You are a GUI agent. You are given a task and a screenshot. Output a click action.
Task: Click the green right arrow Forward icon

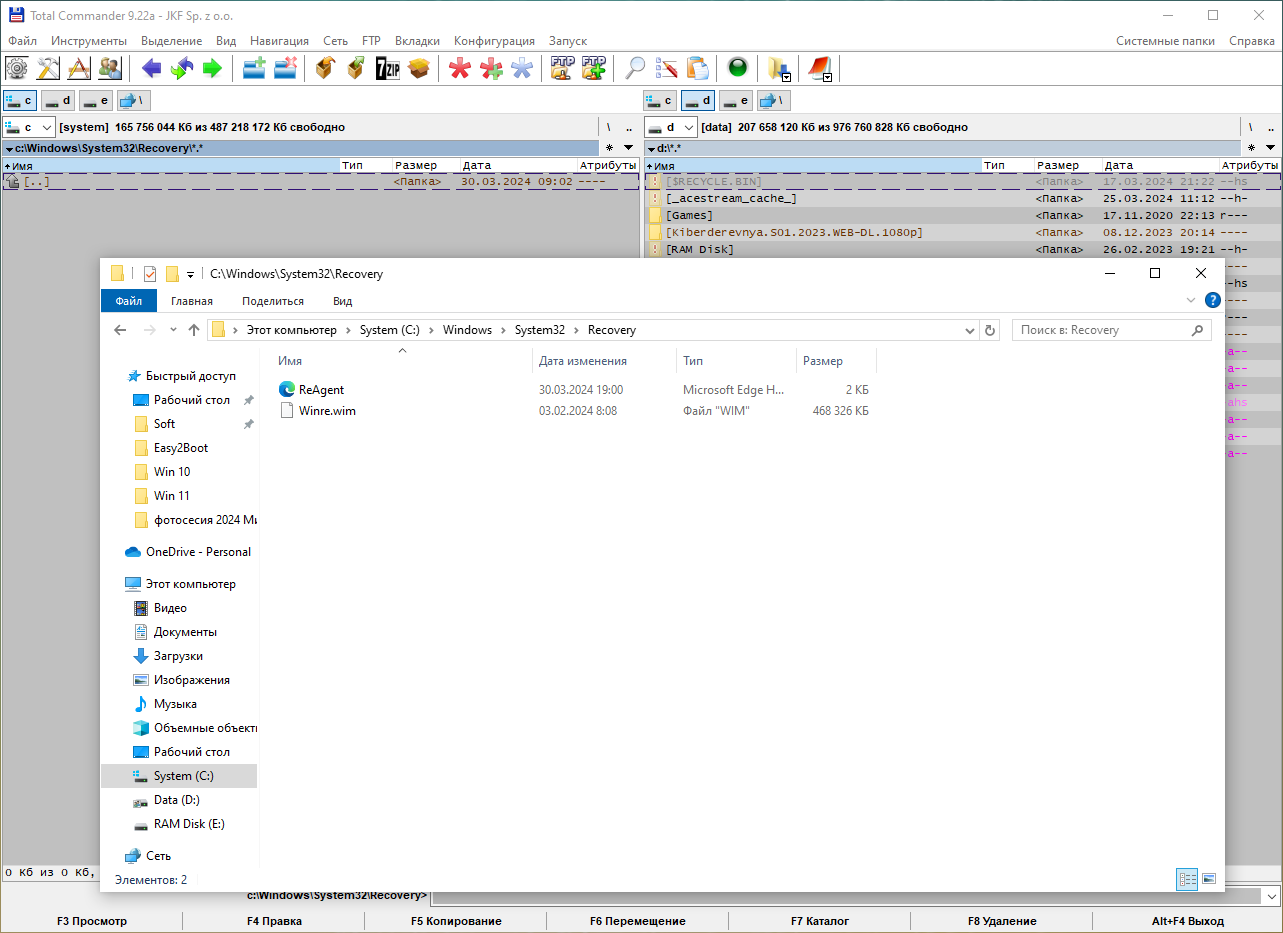pos(212,68)
